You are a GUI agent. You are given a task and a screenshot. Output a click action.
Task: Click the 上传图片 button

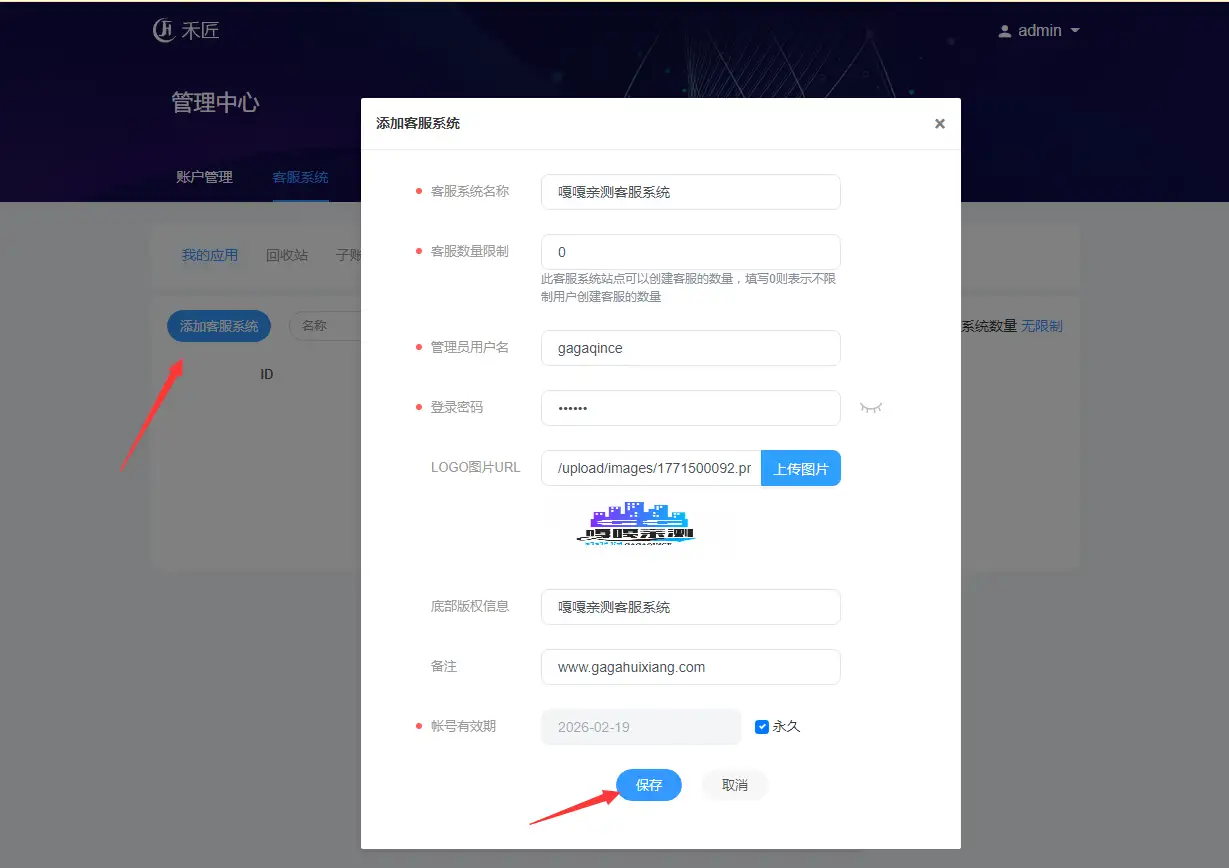(x=800, y=468)
